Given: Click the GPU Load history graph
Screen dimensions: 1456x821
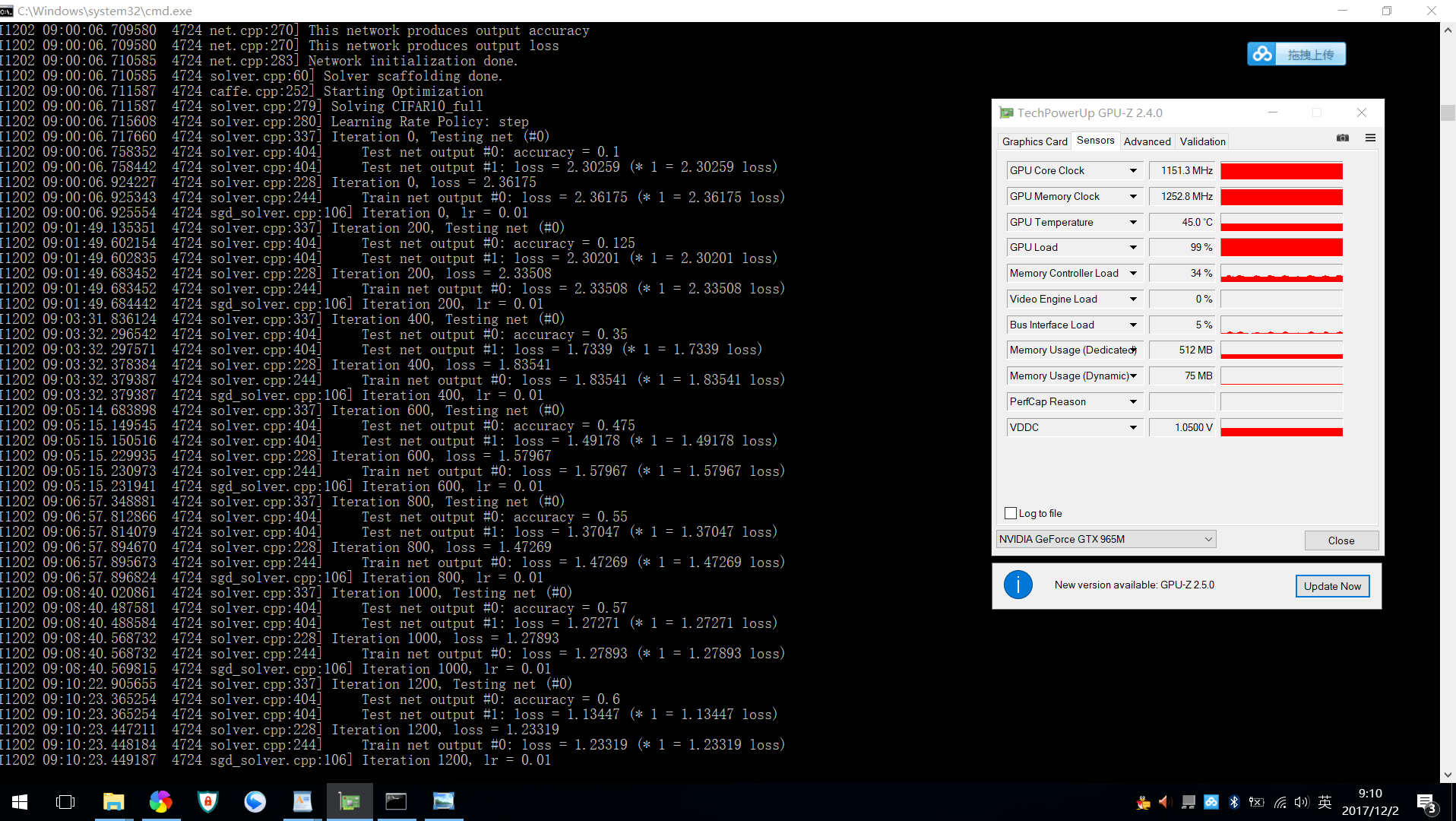Looking at the screenshot, I should tap(1281, 248).
